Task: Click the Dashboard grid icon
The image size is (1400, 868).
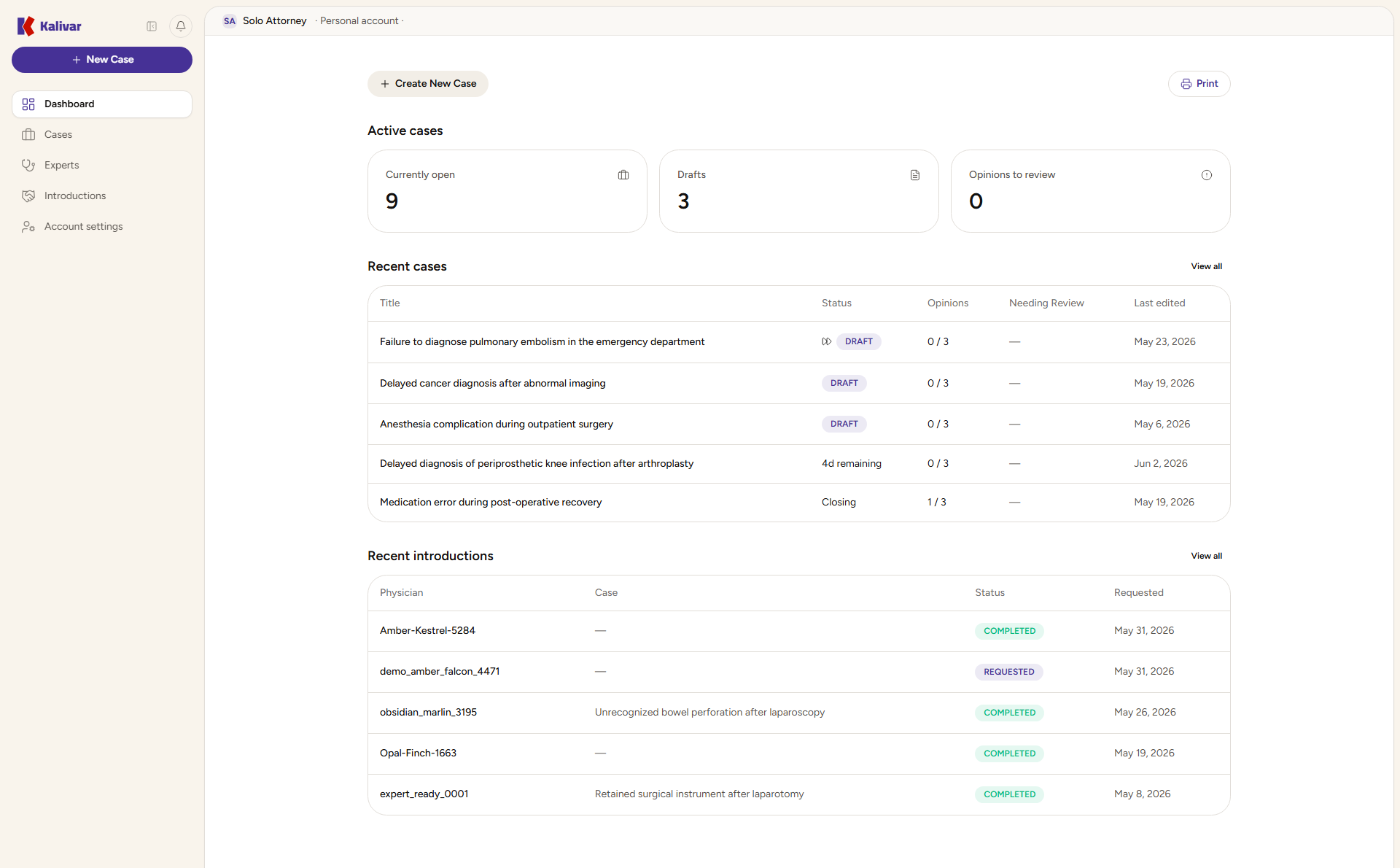Action: coord(28,104)
